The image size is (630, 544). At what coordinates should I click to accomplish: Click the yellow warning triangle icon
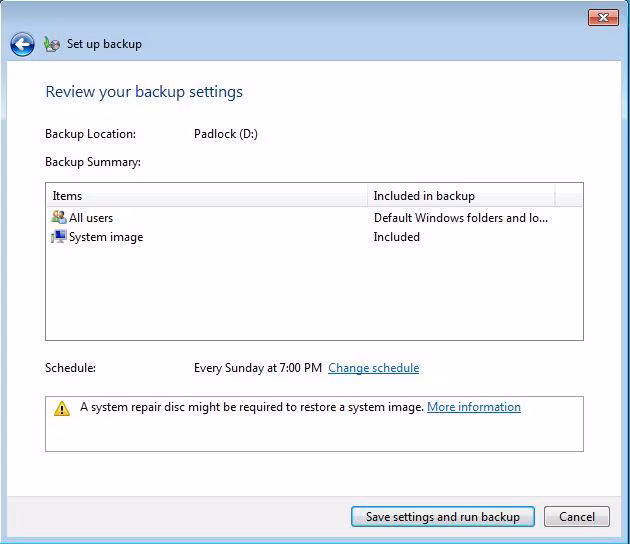click(x=62, y=408)
